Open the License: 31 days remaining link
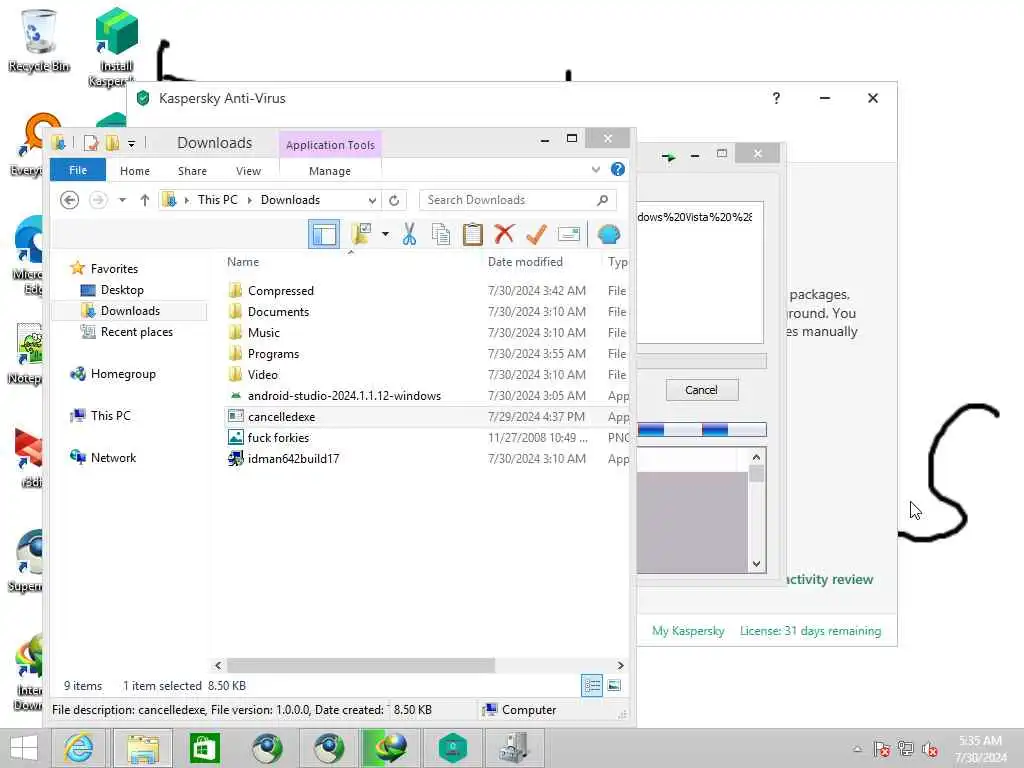 pyautogui.click(x=810, y=631)
